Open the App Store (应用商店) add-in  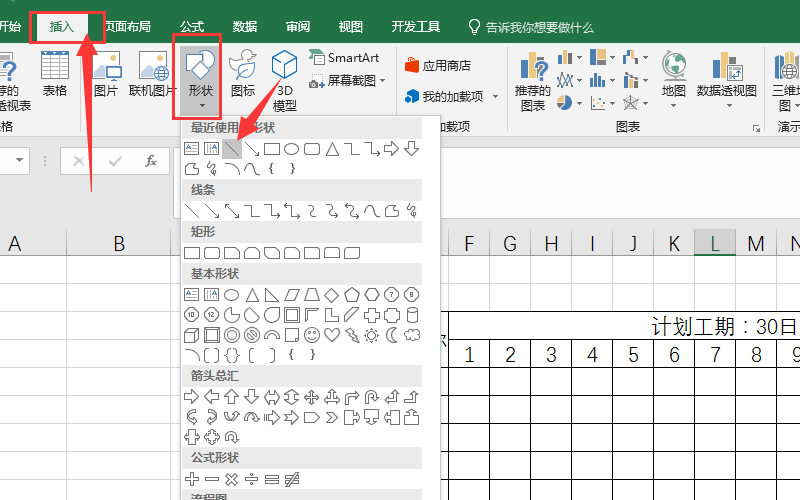coord(437,66)
